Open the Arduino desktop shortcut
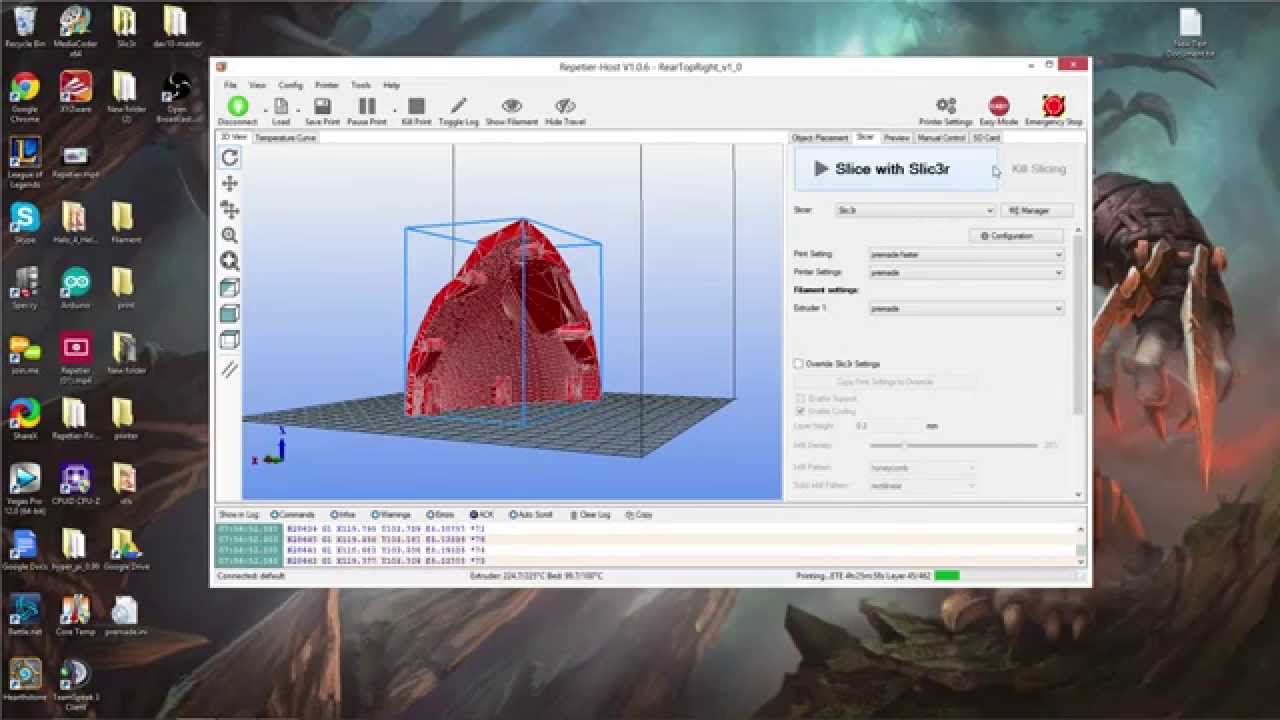 pos(75,290)
